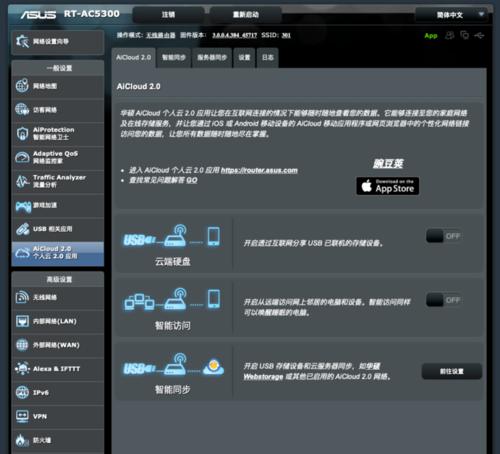Click the ASUS logo in header
This screenshot has width=500, height=454.
[38, 14]
